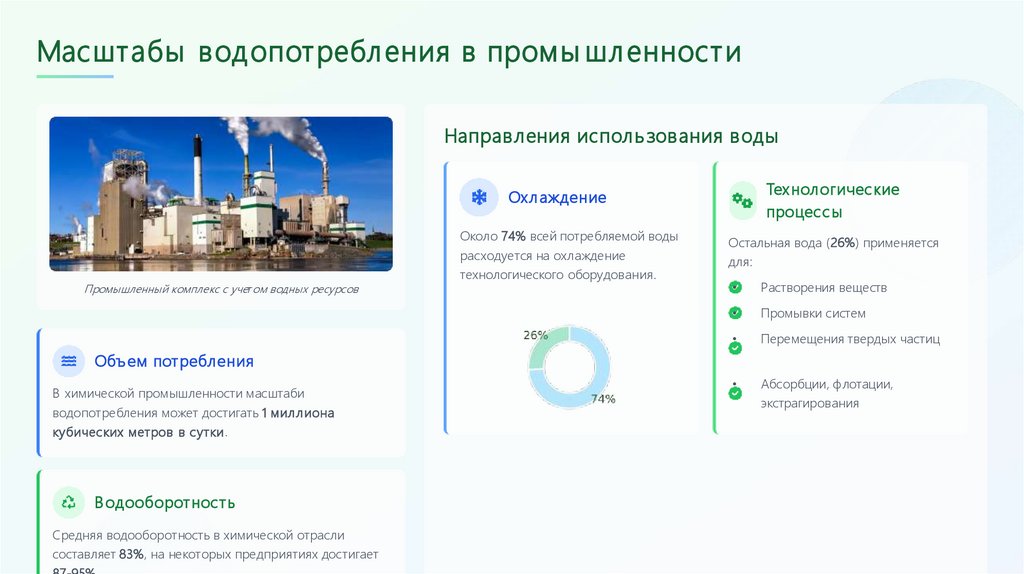Click the check icon next to Растворения веществ

point(735,287)
